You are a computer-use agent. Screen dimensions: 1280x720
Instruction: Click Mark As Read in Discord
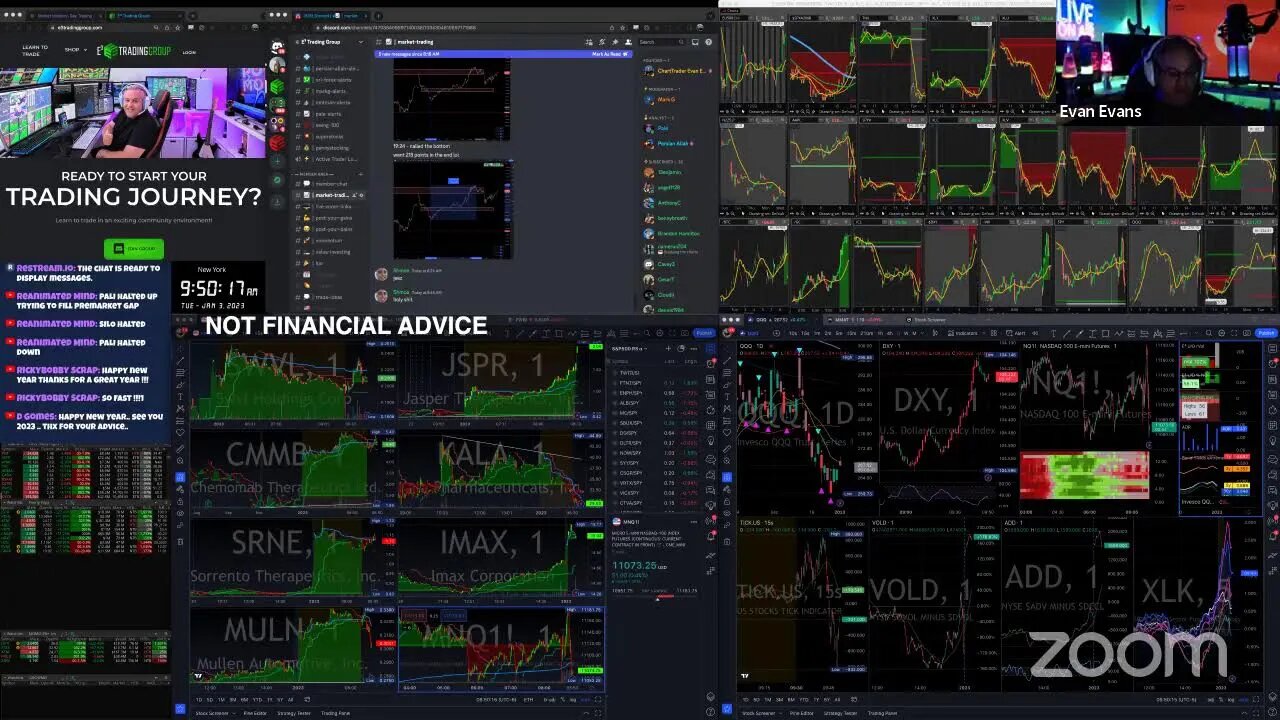(x=609, y=54)
